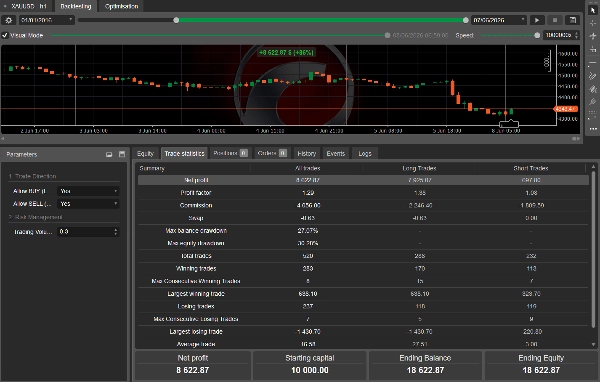The height and width of the screenshot is (382, 600).
Task: Select the horizontal line drawing tool
Action: (x=593, y=62)
